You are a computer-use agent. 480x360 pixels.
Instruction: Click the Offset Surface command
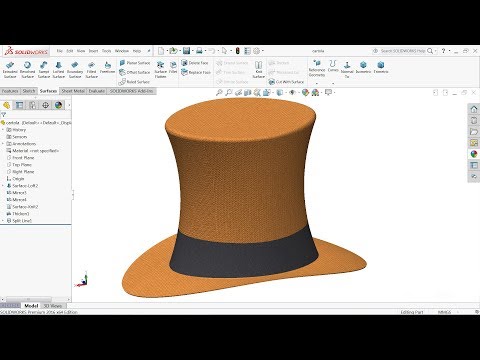[135, 72]
